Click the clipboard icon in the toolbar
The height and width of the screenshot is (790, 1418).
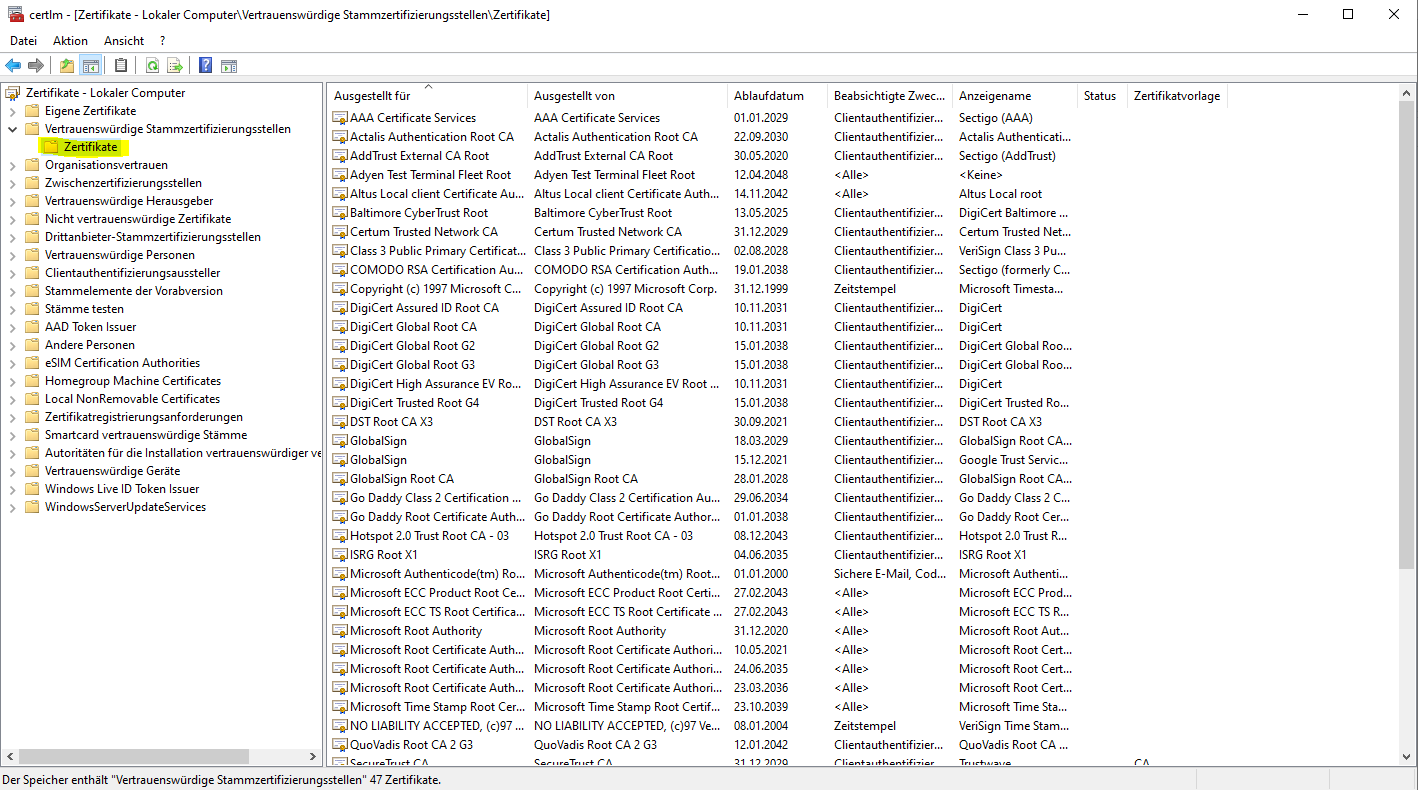click(x=121, y=66)
